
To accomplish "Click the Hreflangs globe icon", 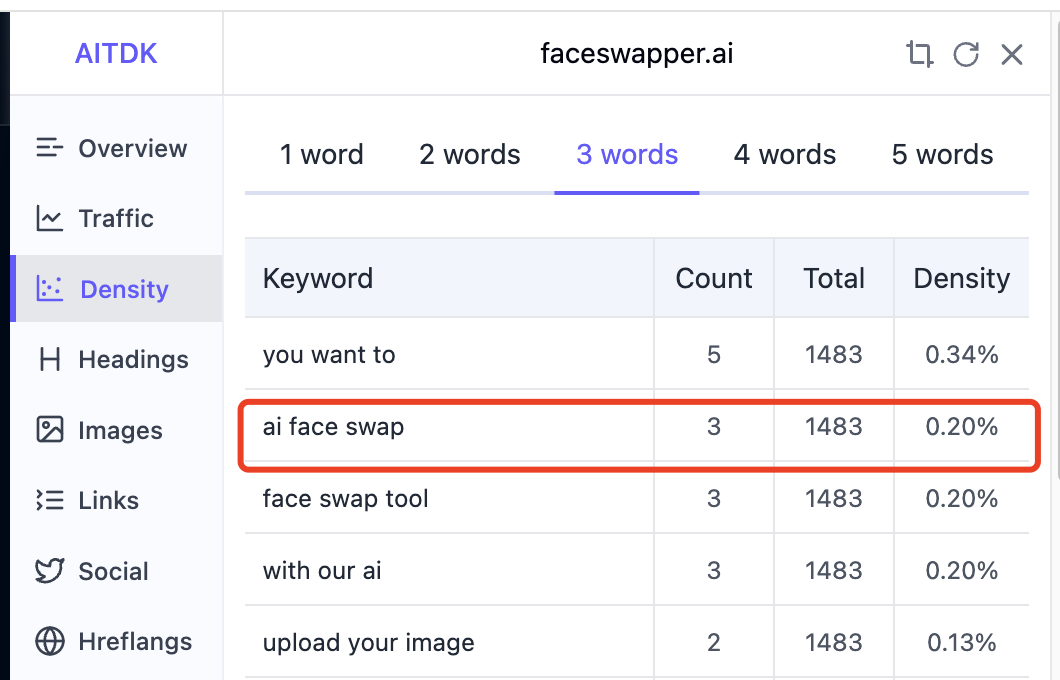I will click(x=49, y=641).
